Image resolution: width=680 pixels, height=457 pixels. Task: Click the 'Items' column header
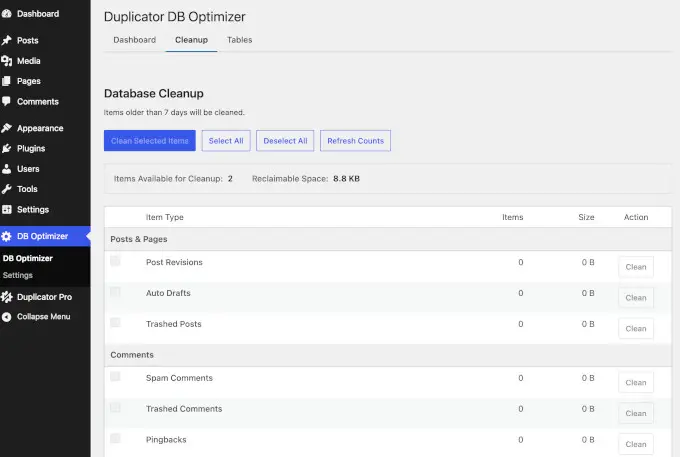click(513, 217)
